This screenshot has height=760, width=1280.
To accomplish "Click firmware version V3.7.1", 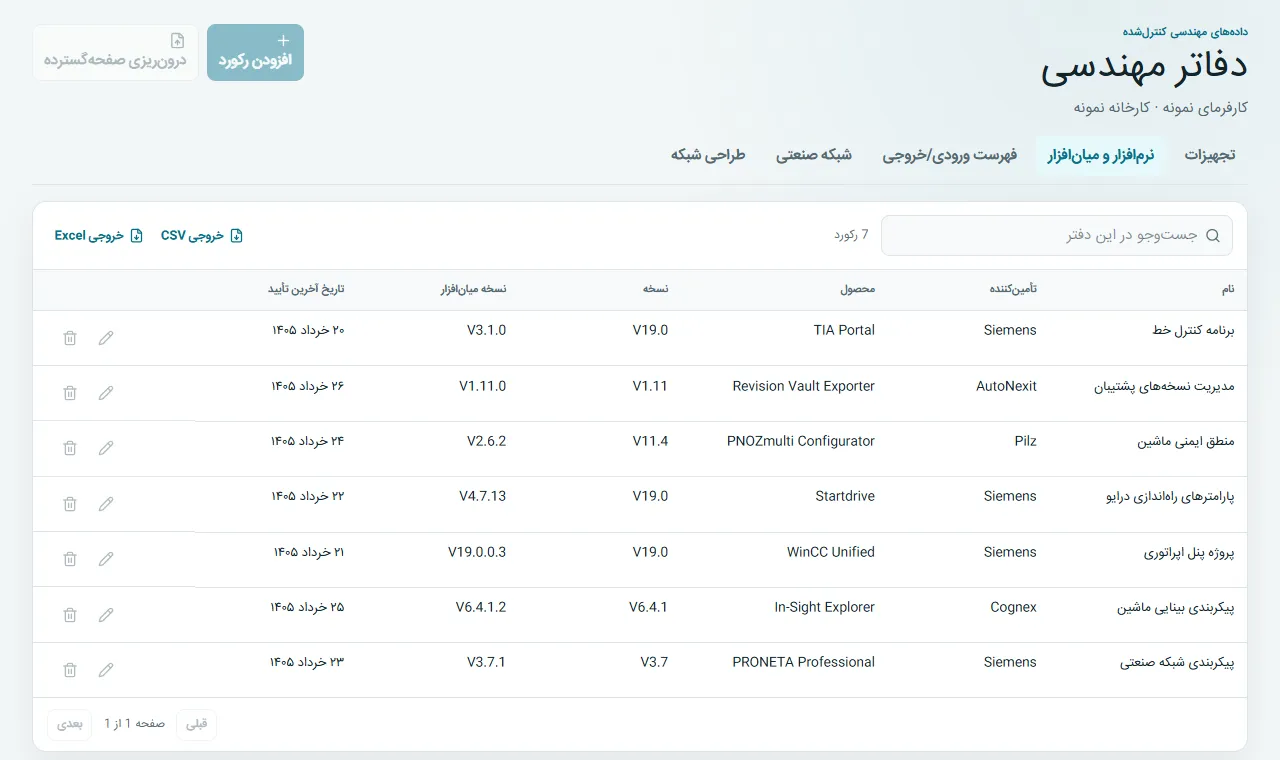I will (486, 662).
